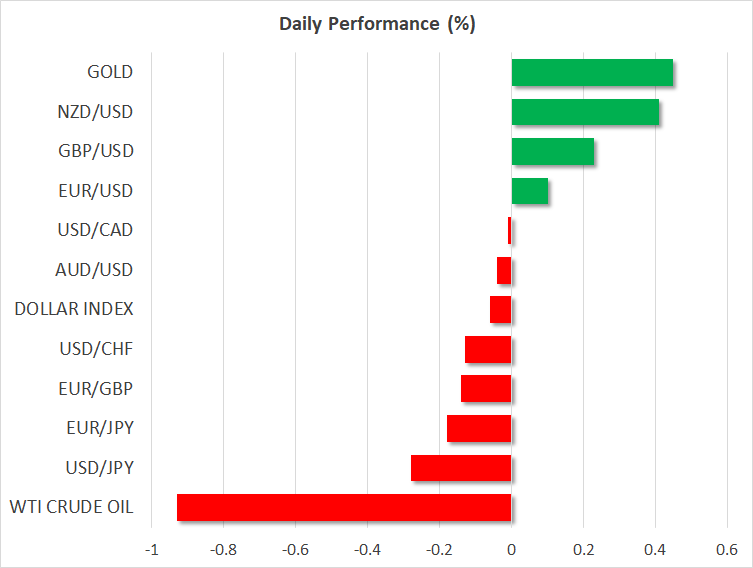Click the Daily Performance (%) chart title
Image resolution: width=753 pixels, height=568 pixels.
pyautogui.click(x=376, y=24)
